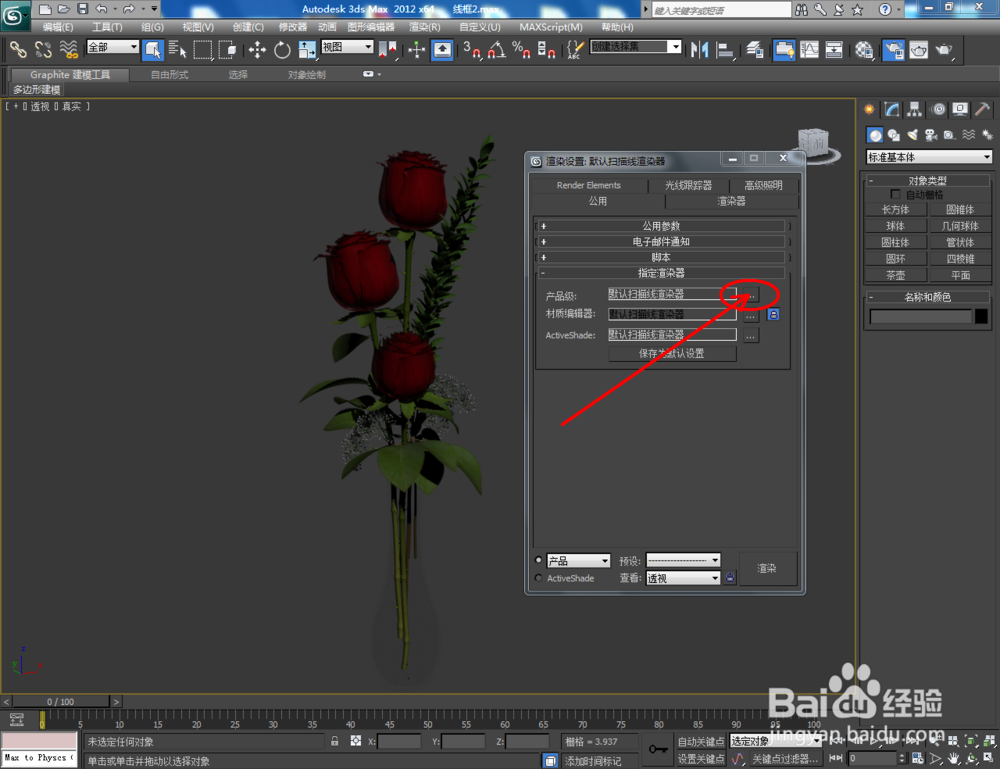The image size is (1000, 769).
Task: Toggle the 3D Snaps icon
Action: click(x=471, y=49)
